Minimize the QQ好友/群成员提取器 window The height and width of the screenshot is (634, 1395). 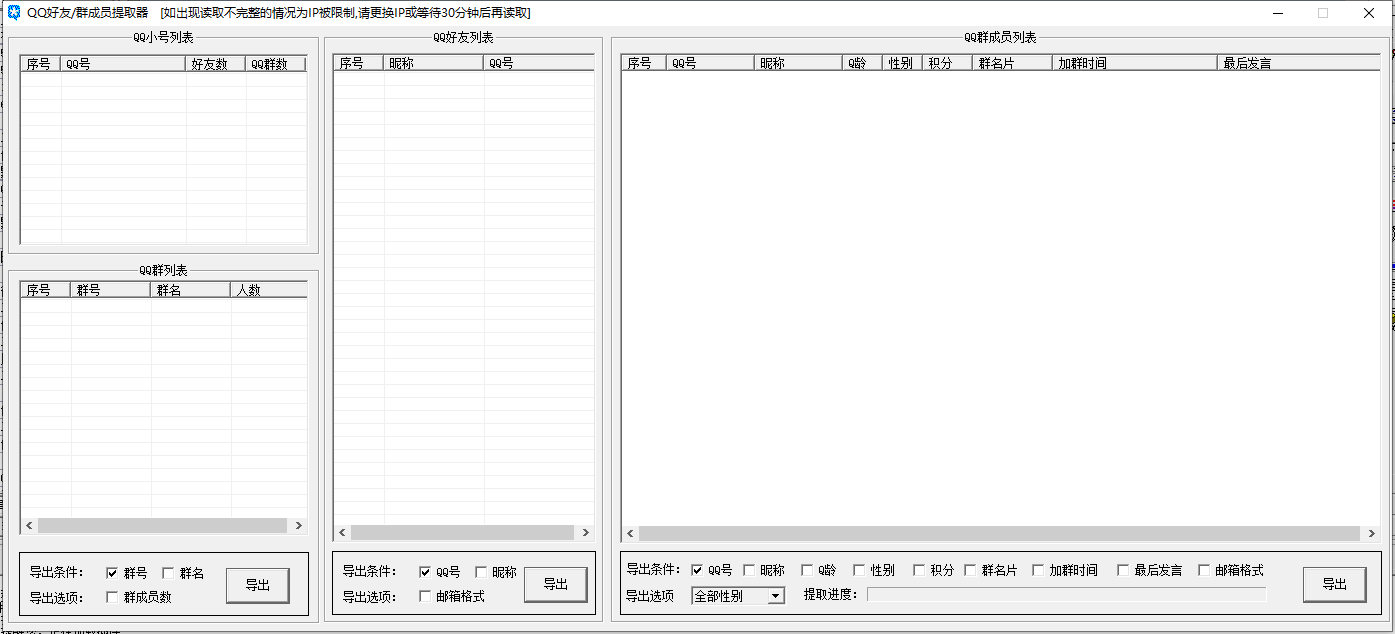click(1277, 13)
